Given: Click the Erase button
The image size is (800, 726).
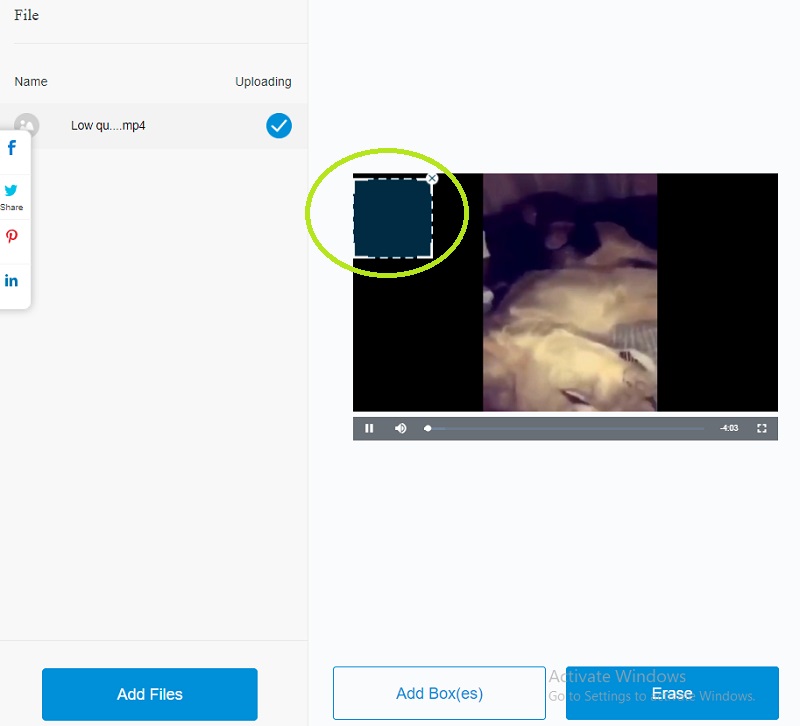Looking at the screenshot, I should pyautogui.click(x=672, y=693).
